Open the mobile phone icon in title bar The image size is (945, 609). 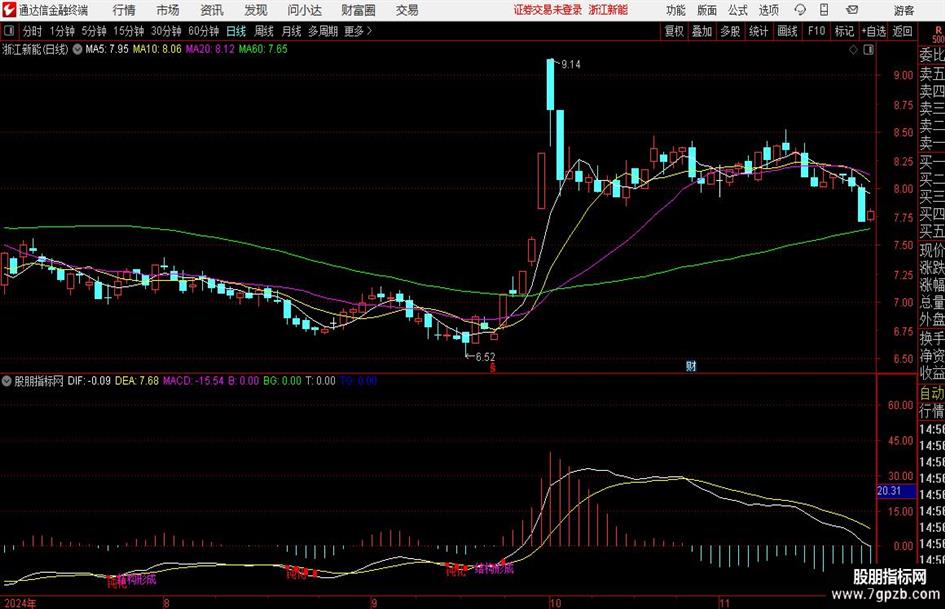[824, 10]
